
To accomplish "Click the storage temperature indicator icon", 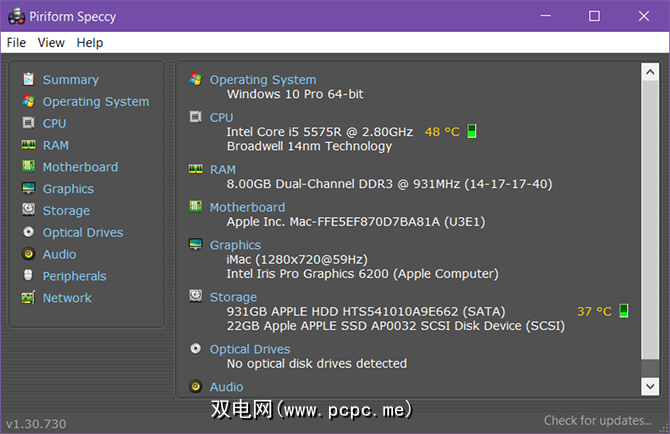I will click(624, 311).
